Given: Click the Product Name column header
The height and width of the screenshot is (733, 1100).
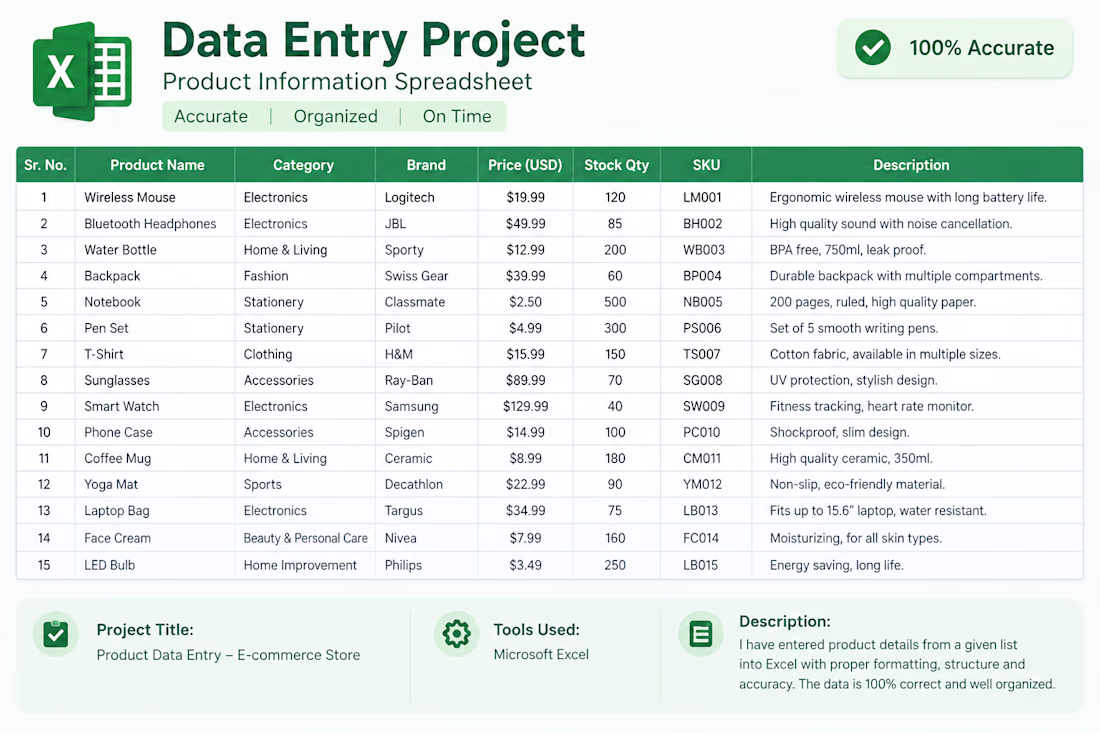Looking at the screenshot, I should point(155,165).
